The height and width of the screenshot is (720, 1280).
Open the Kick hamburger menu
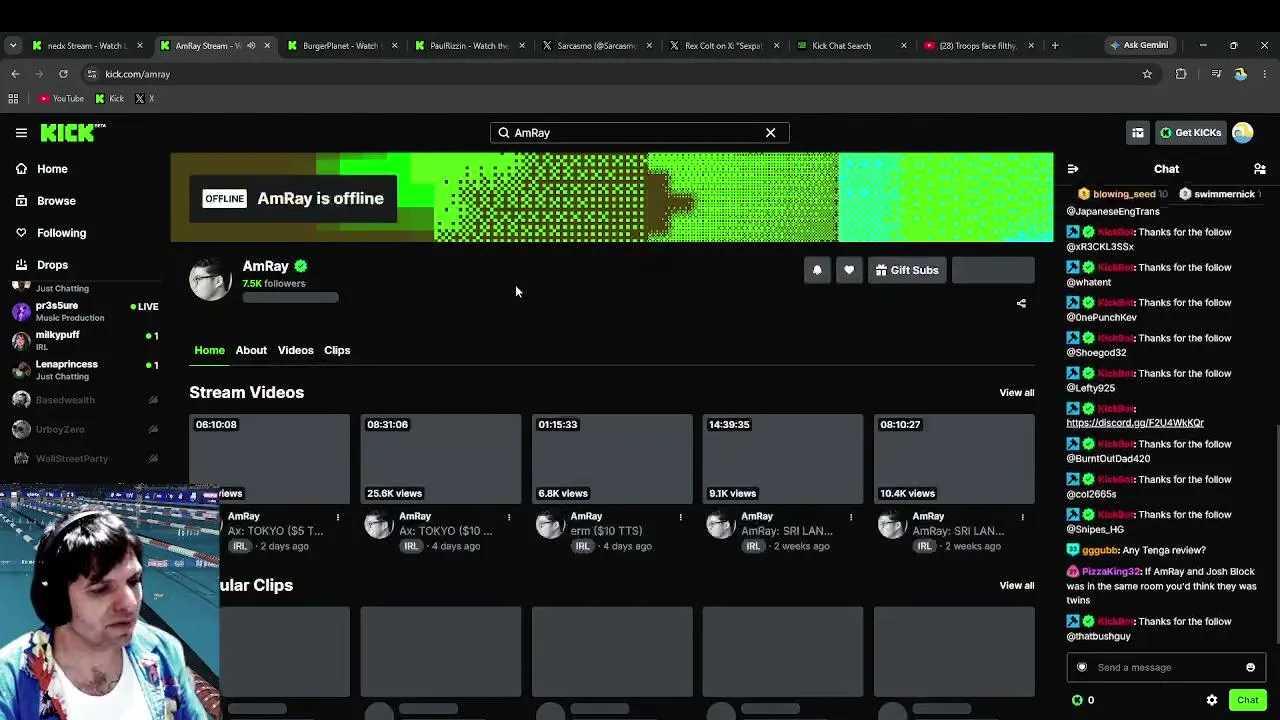[21, 132]
